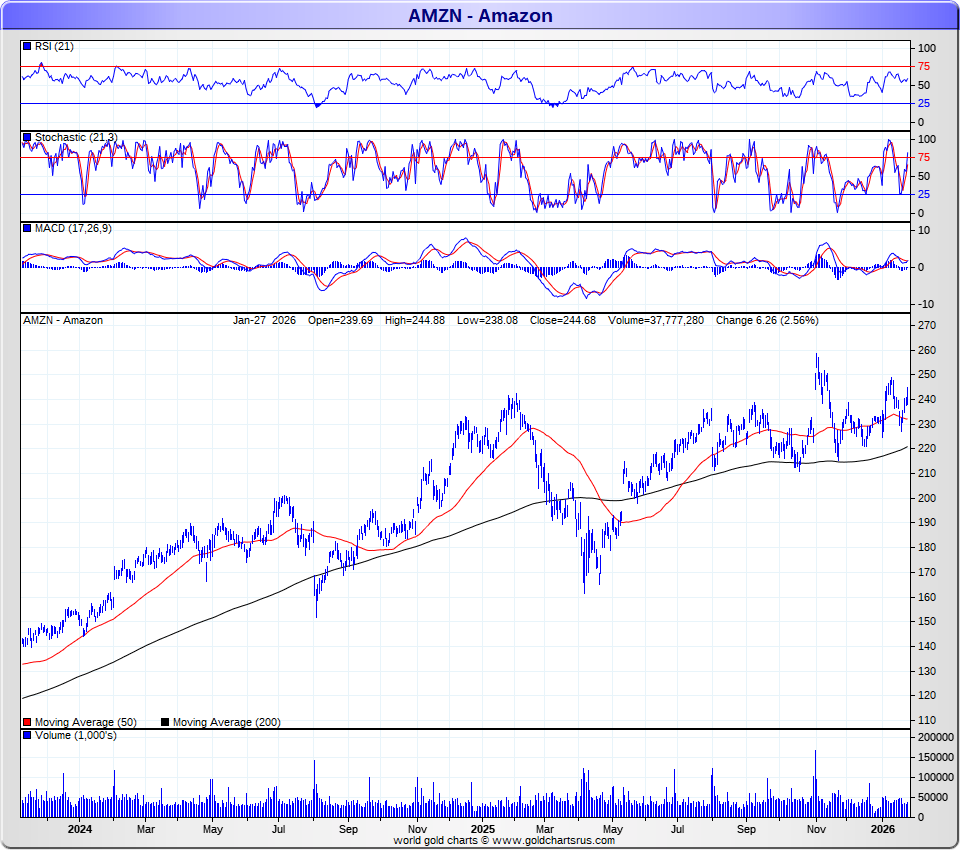Click the 'Moving Average (50)' legend text
This screenshot has width=960, height=850.
click(x=86, y=722)
